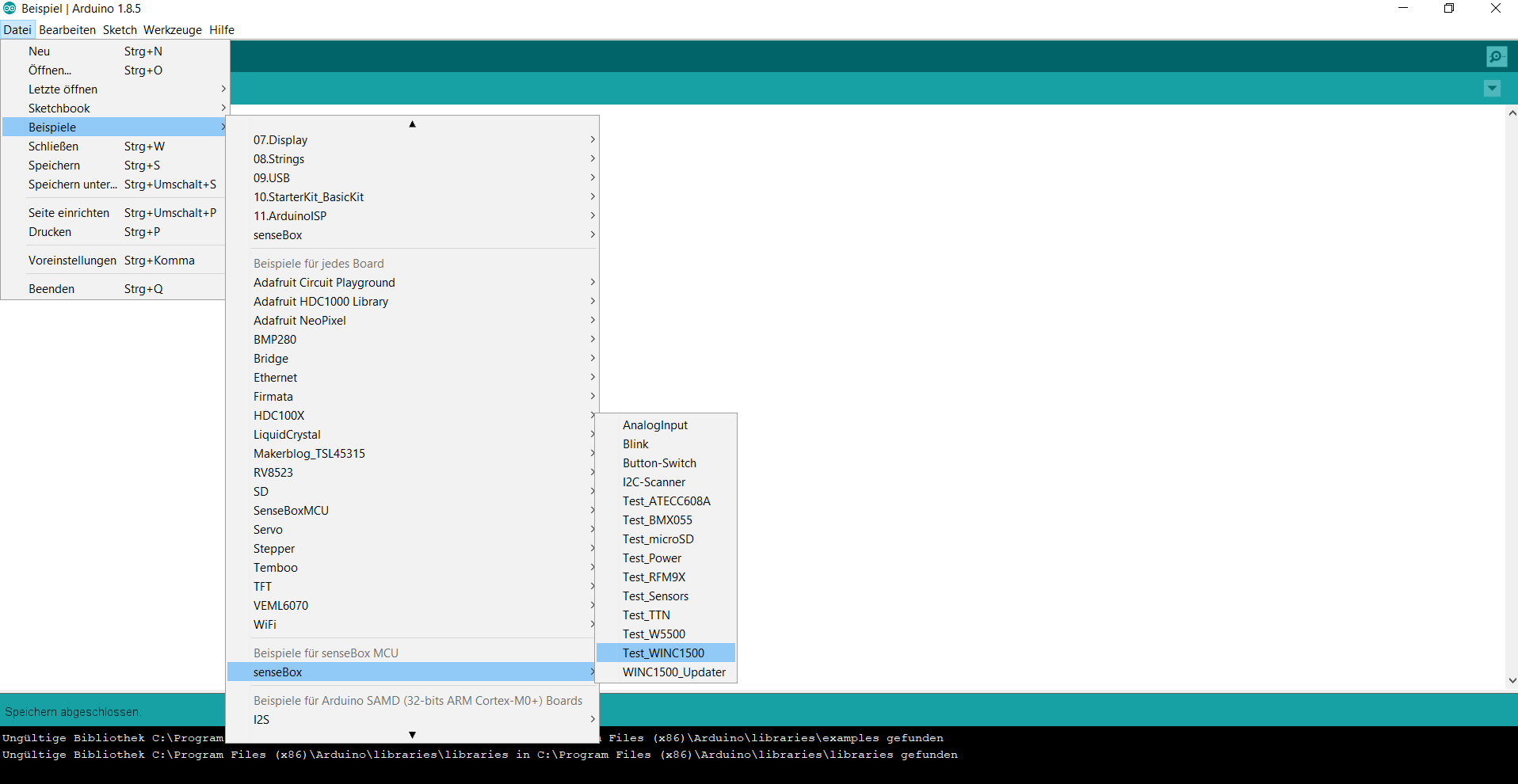The image size is (1518, 784).
Task: Select Öffnen... menu entry
Action: 115,70
